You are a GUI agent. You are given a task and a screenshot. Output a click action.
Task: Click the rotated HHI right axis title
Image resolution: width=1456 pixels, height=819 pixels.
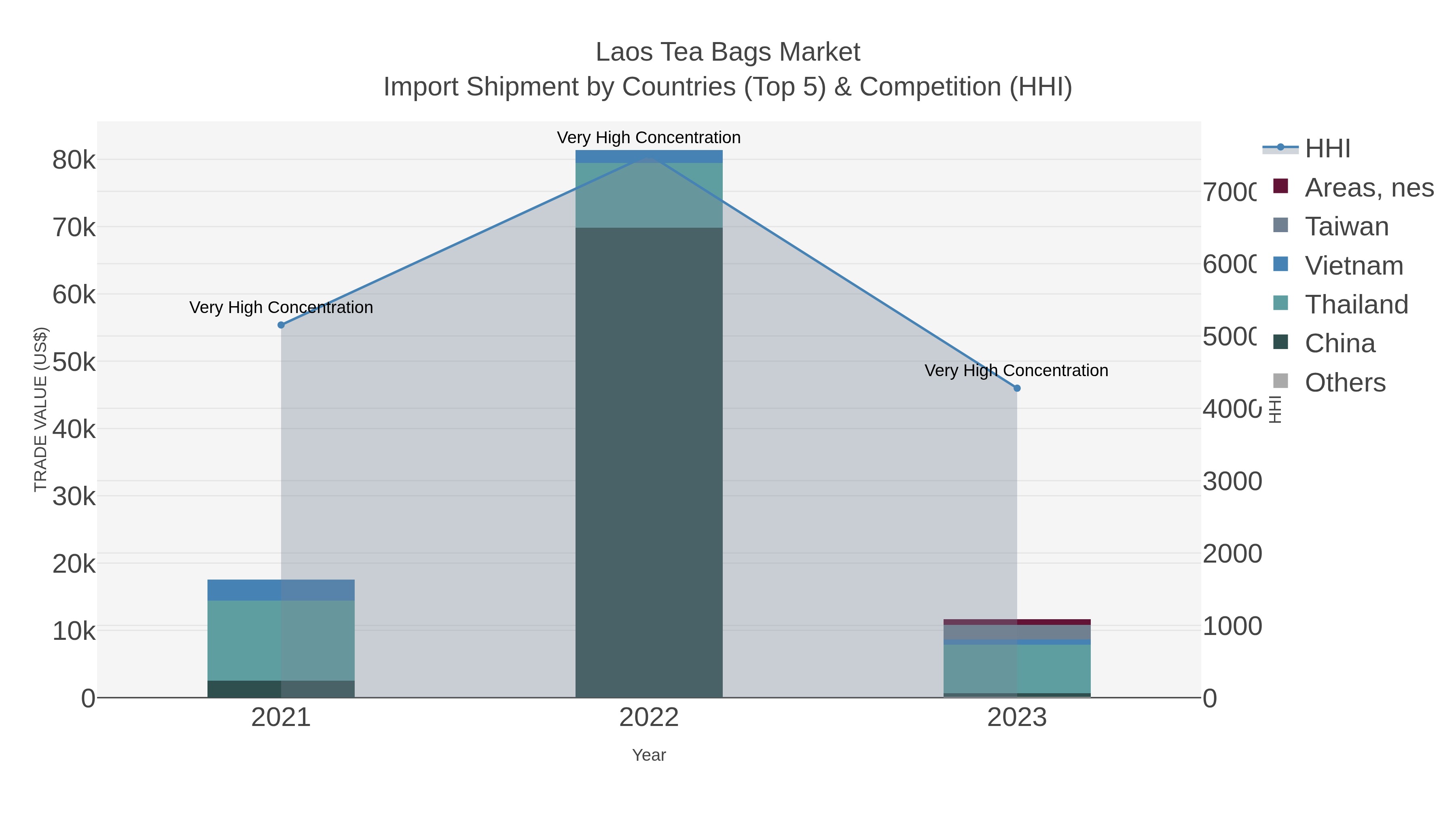[1275, 409]
